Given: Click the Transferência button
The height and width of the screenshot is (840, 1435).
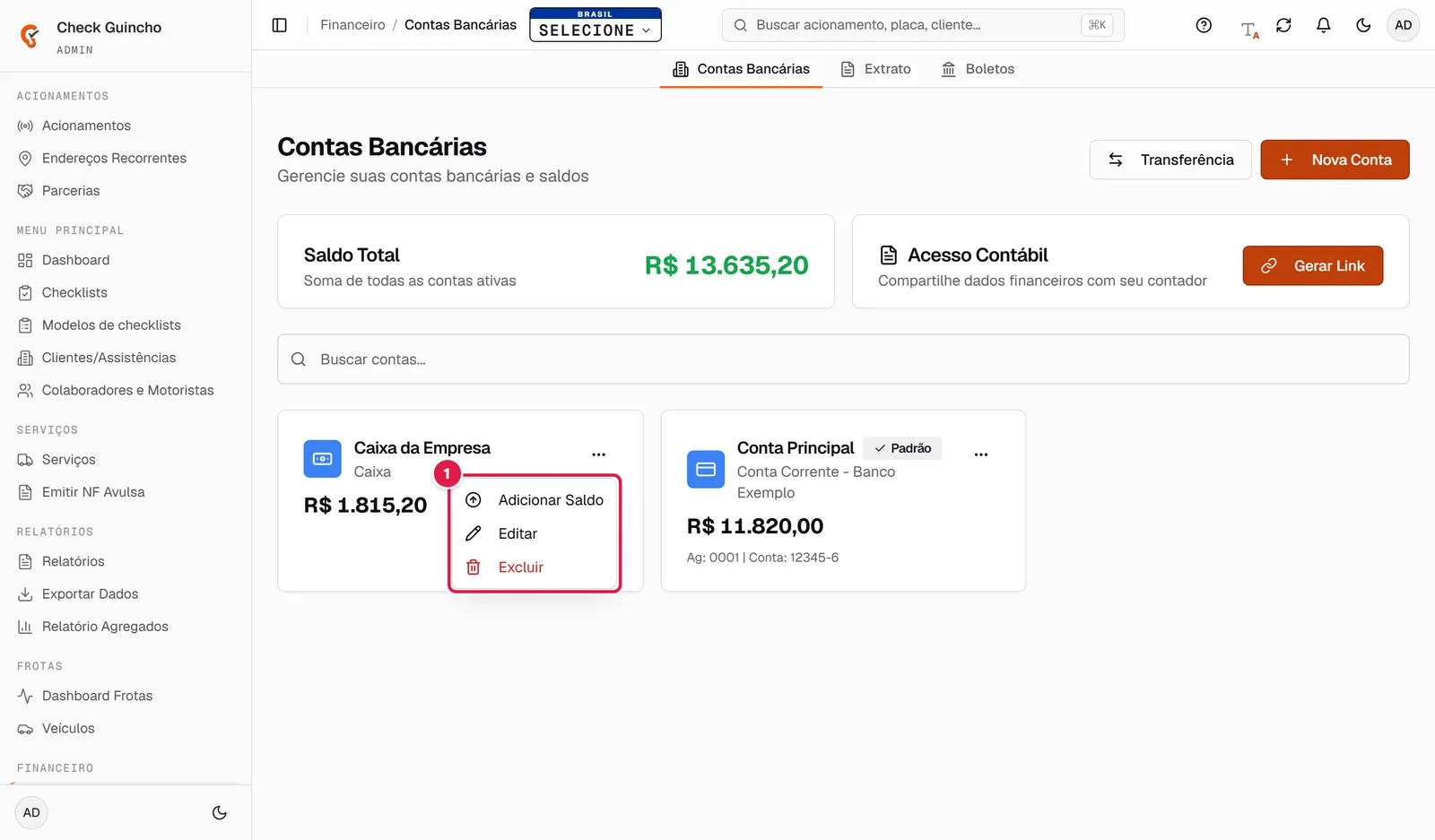Looking at the screenshot, I should pyautogui.click(x=1170, y=160).
